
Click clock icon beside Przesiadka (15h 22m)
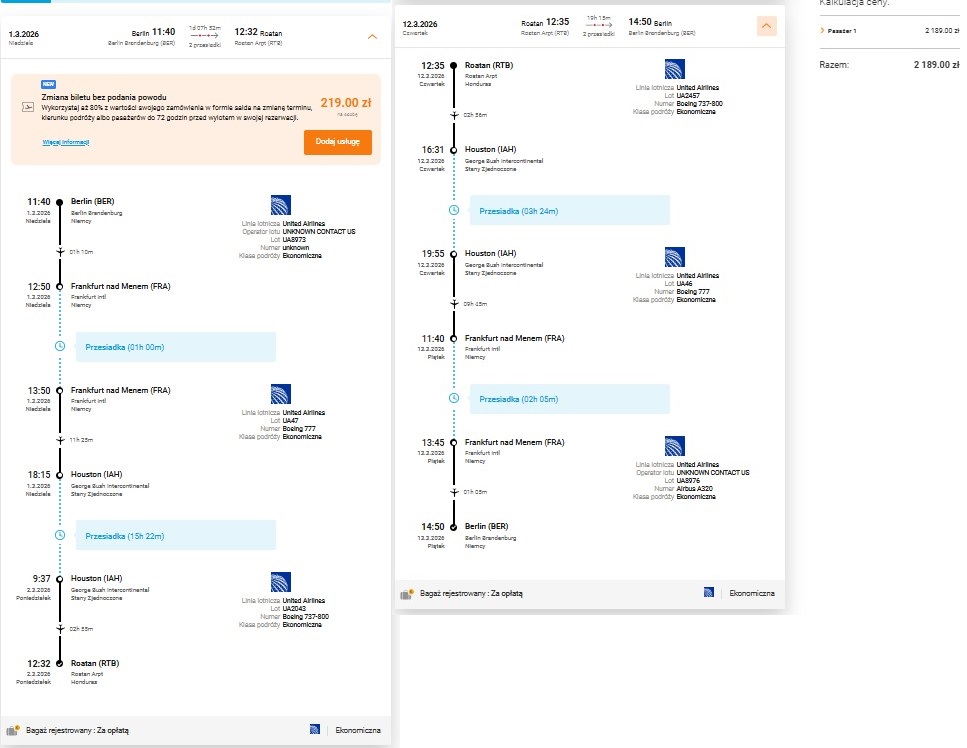coord(60,535)
